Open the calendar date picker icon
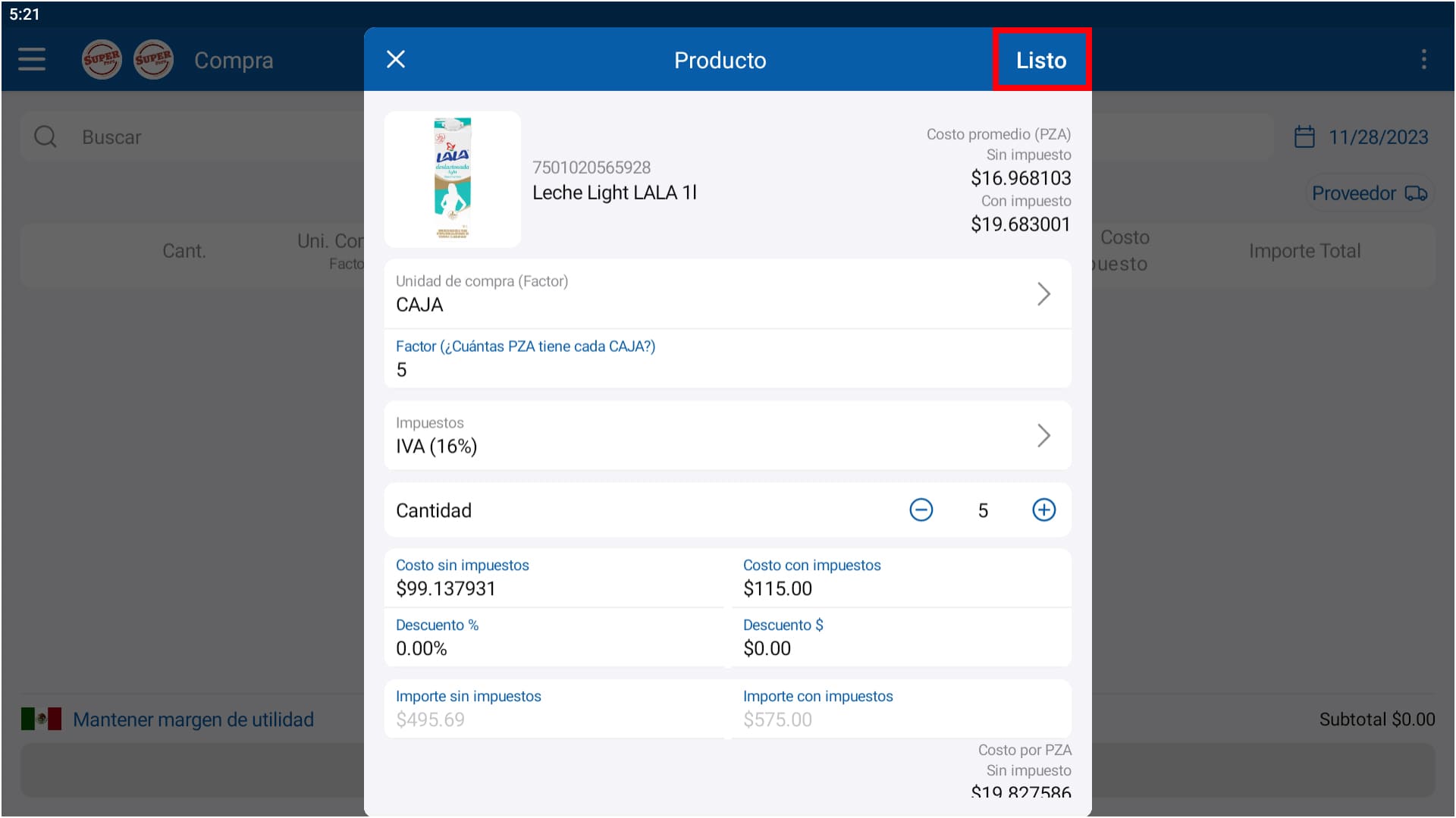This screenshot has width=1456, height=818. [x=1304, y=137]
